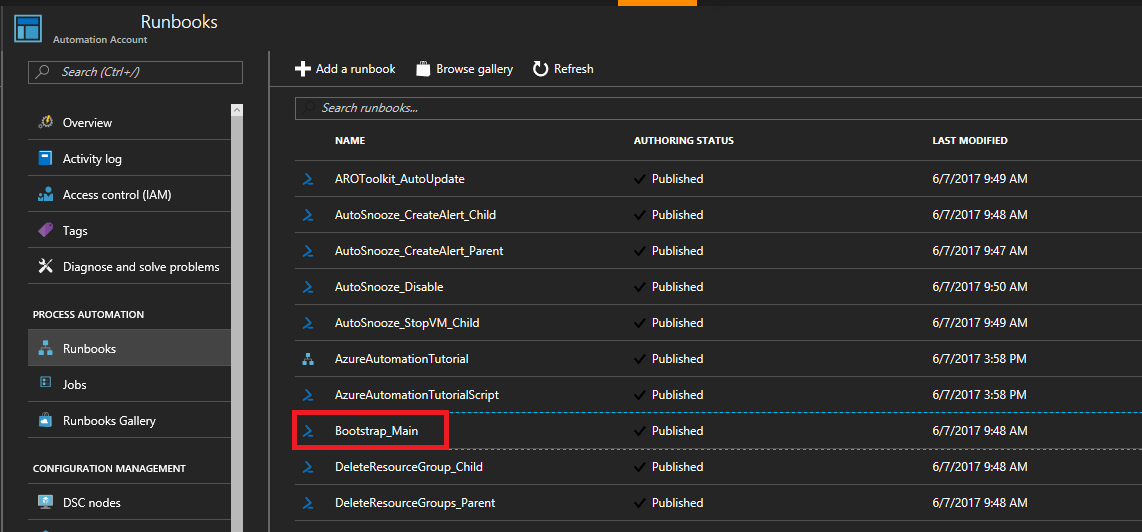The image size is (1142, 532).
Task: Click PowerShell icon beside AutoSnooze_StopVM_Child
Action: pos(308,323)
